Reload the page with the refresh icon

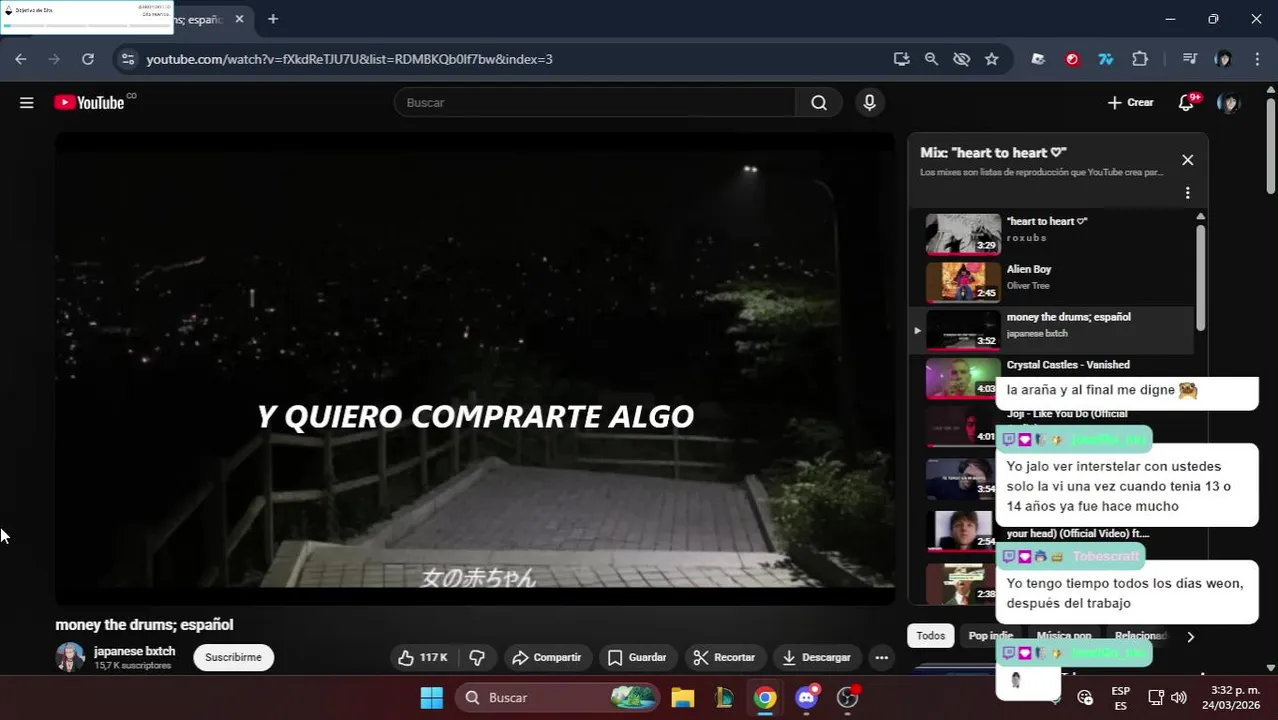pyautogui.click(x=88, y=59)
